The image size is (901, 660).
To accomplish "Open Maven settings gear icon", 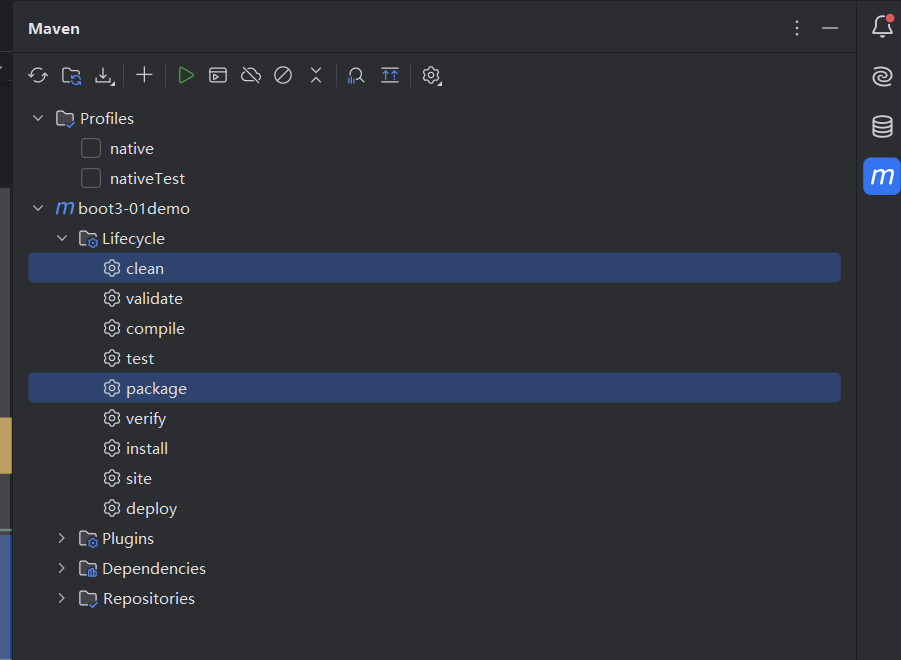I will [x=432, y=75].
